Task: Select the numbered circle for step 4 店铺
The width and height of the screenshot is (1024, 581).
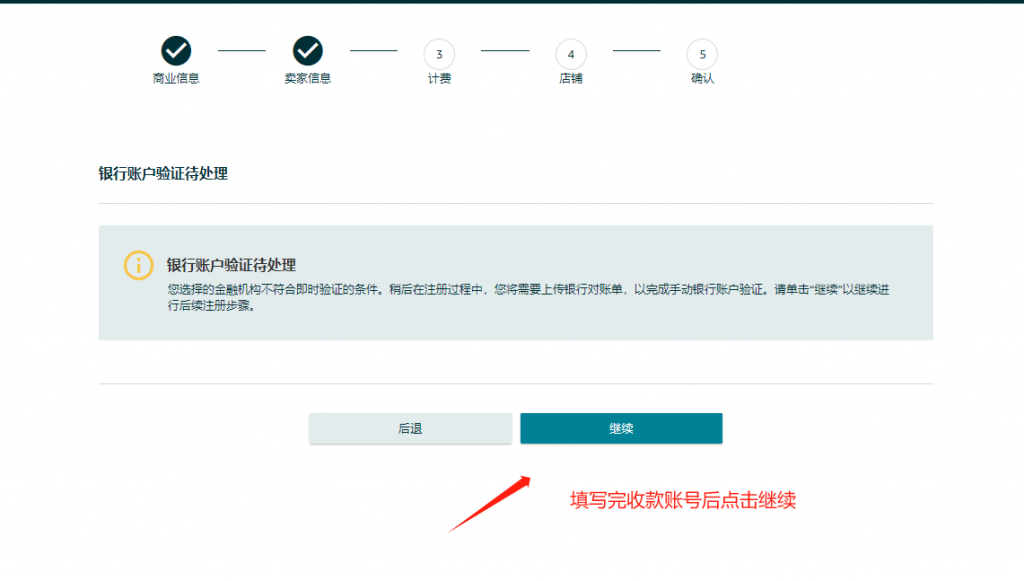Action: click(x=571, y=54)
